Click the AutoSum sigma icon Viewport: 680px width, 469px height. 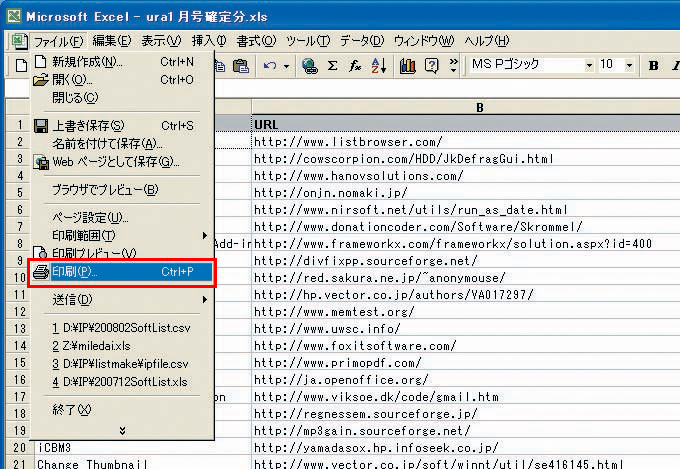click(333, 66)
